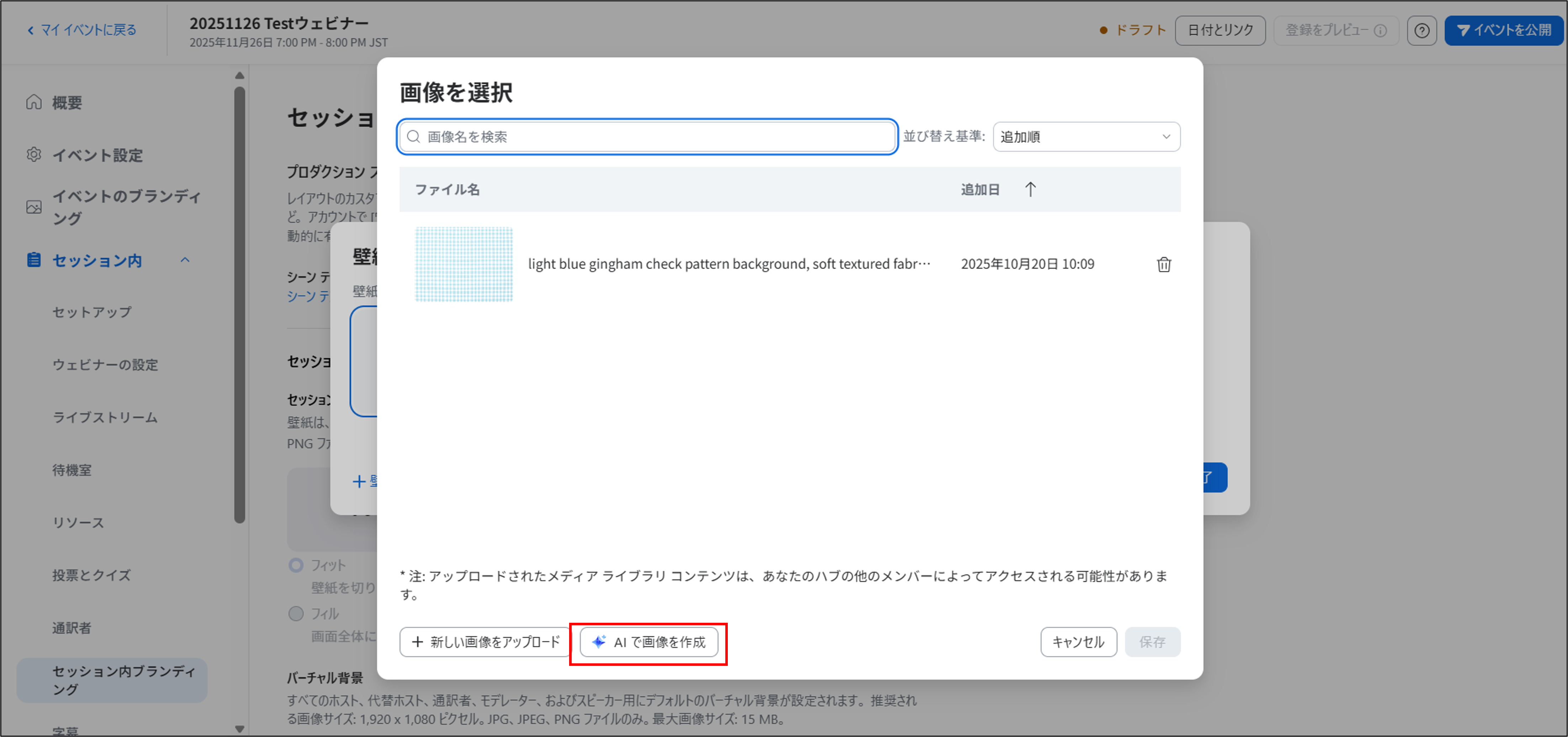
Task: Click the sidebar scroll-down arrow
Action: (240, 728)
